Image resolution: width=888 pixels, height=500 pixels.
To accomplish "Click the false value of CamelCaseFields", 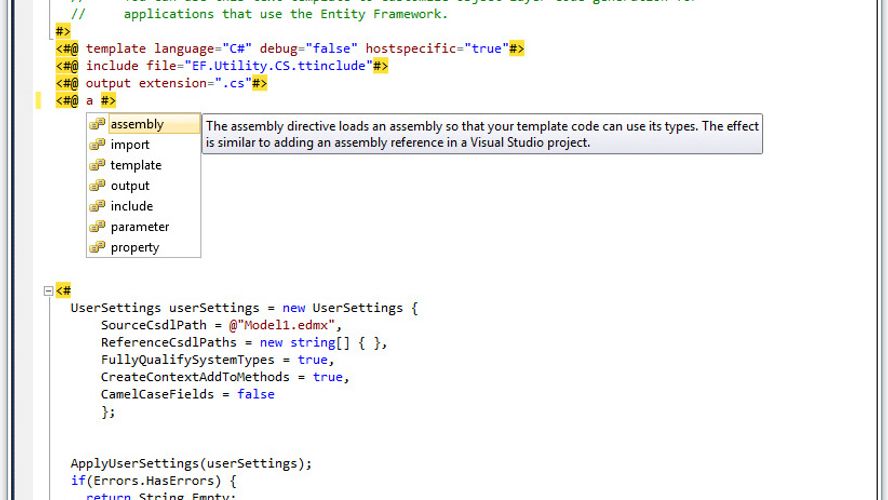I will tap(256, 394).
